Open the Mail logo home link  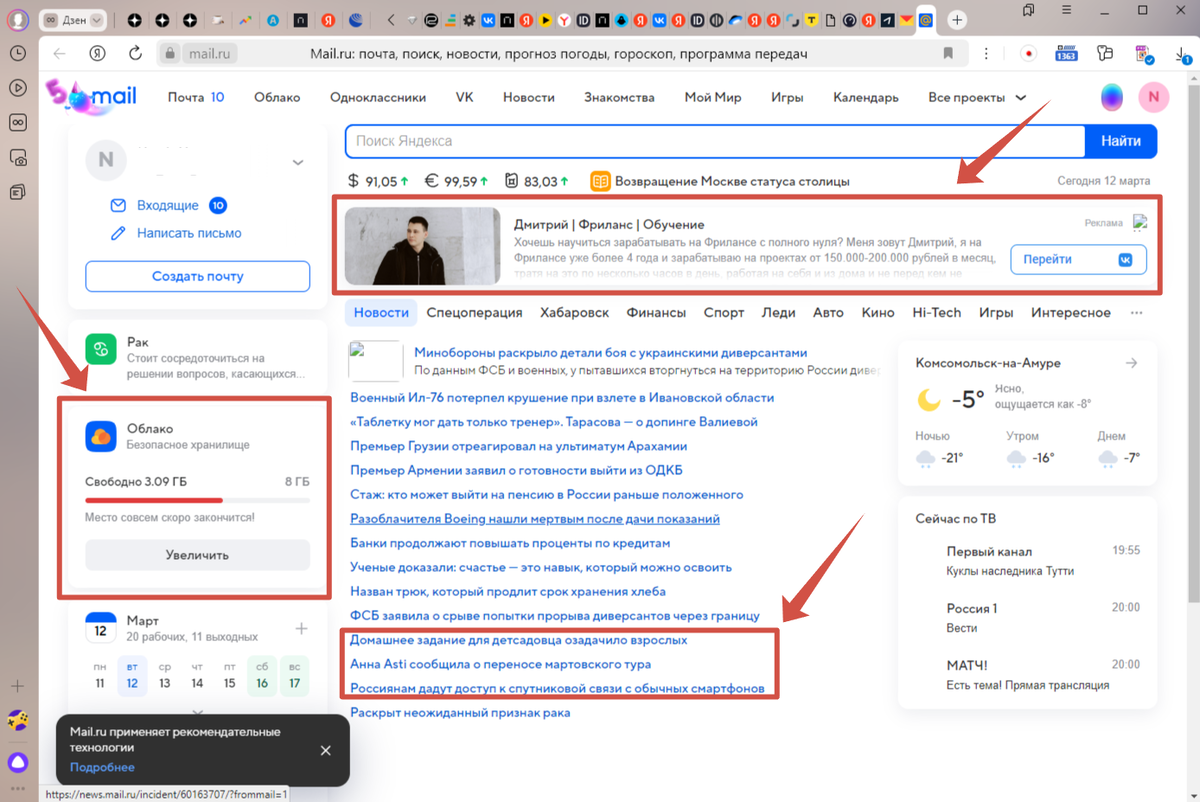[x=92, y=97]
